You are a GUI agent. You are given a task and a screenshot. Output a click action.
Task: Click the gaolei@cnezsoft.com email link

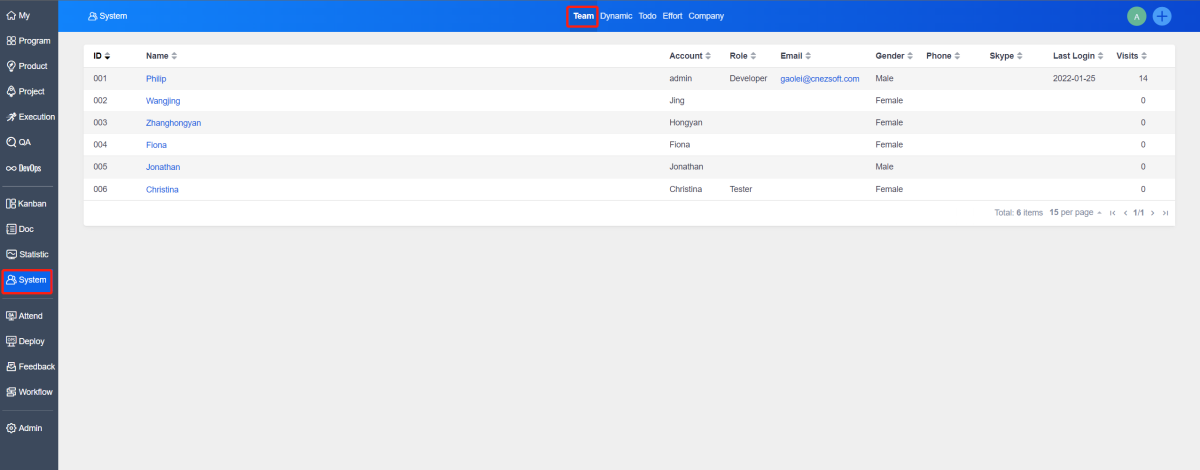(819, 78)
